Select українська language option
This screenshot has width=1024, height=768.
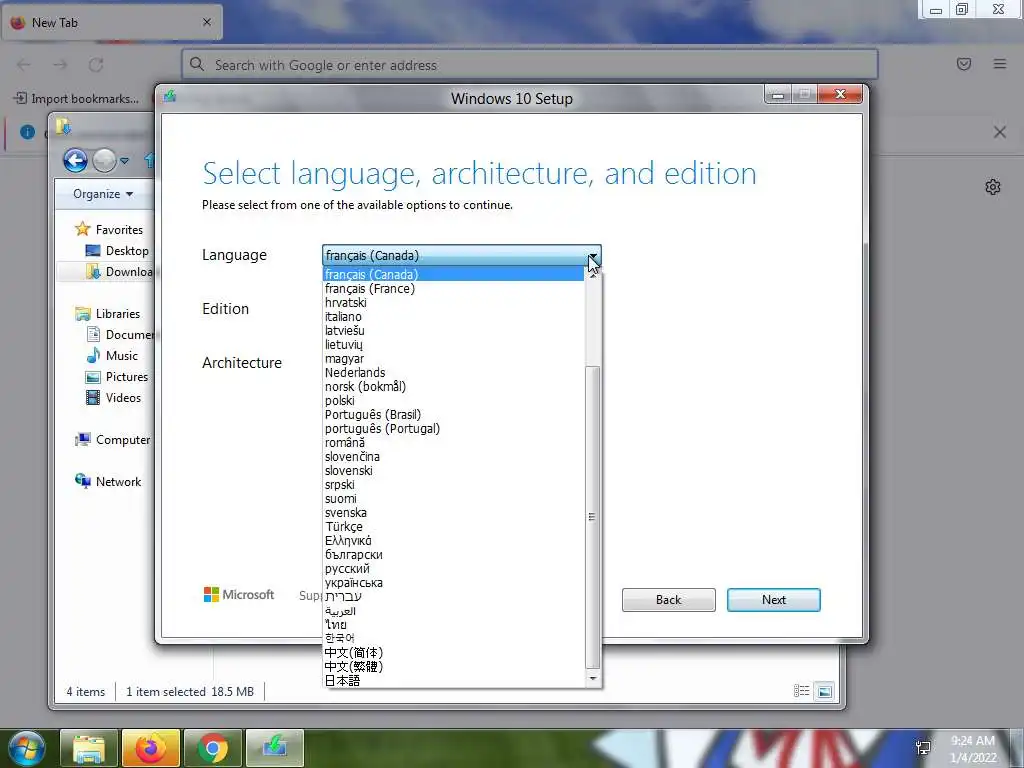tap(454, 583)
